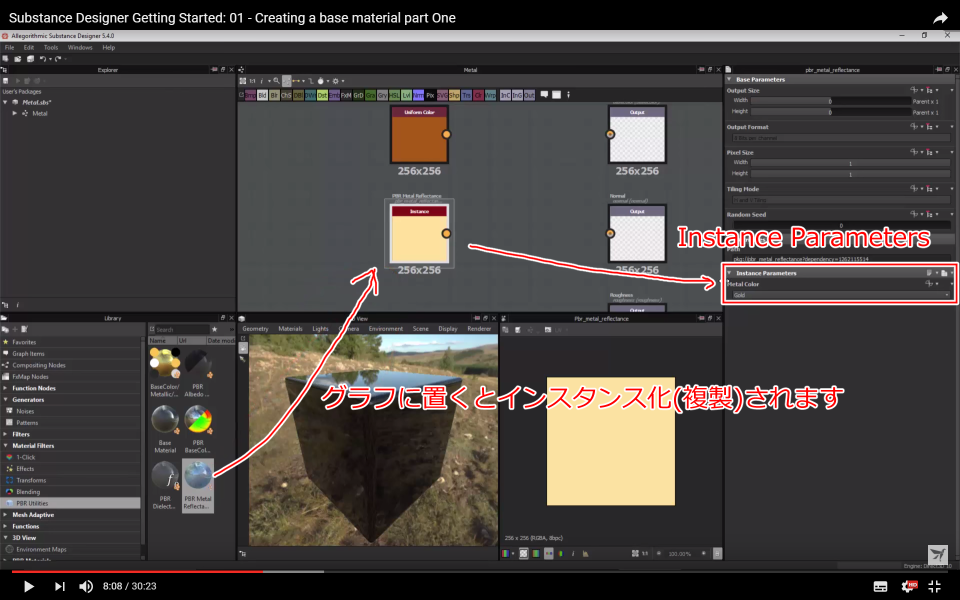Open the 3D View Lights menu
The image size is (960, 600).
[320, 329]
